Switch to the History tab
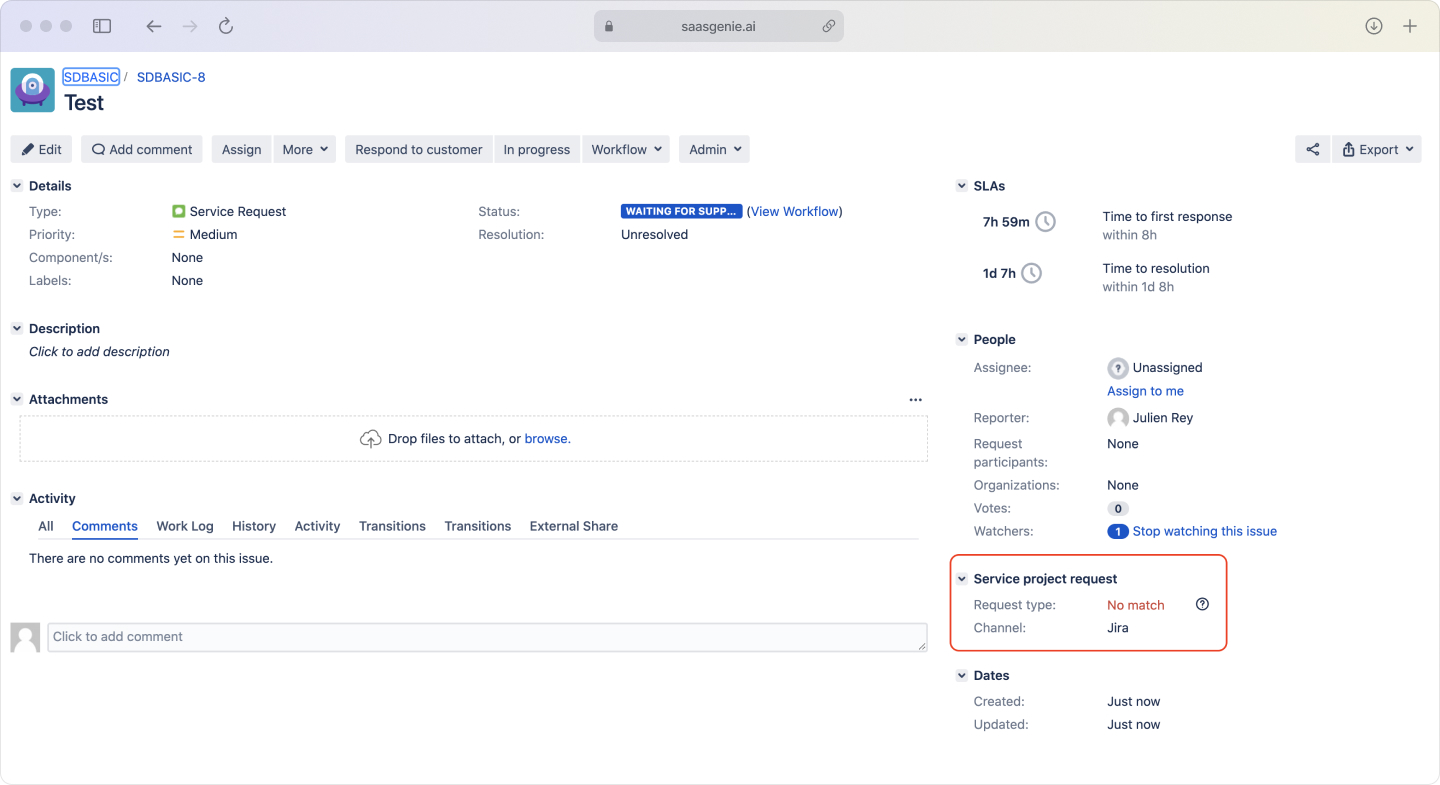 click(254, 526)
